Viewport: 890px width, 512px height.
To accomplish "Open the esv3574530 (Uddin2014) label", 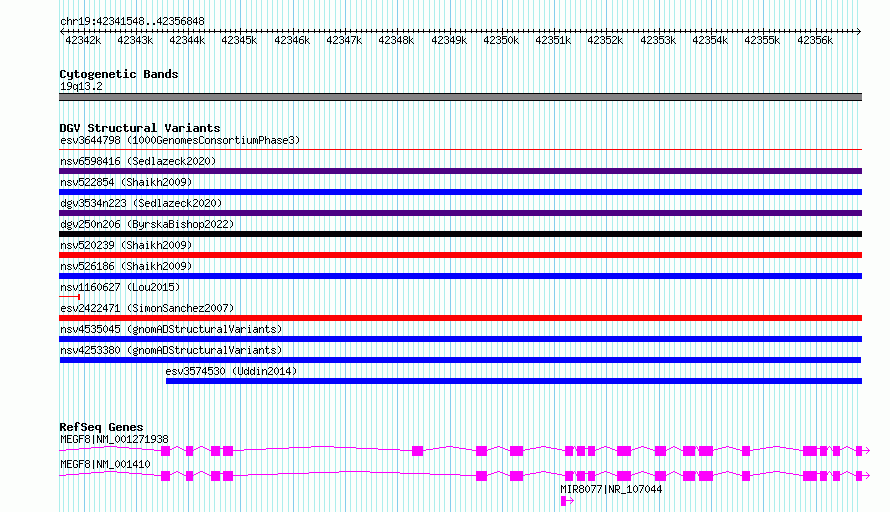I will [x=231, y=371].
